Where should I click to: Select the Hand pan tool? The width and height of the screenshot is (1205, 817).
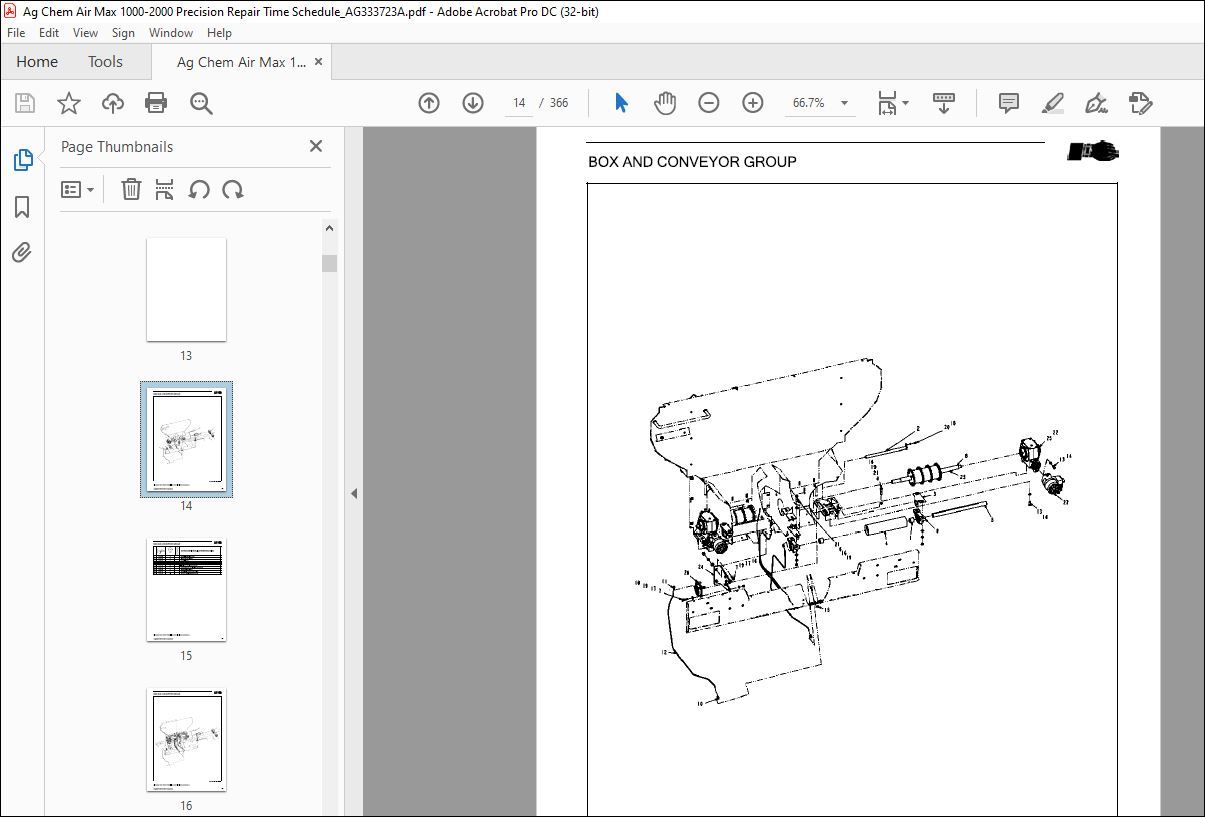(x=665, y=103)
